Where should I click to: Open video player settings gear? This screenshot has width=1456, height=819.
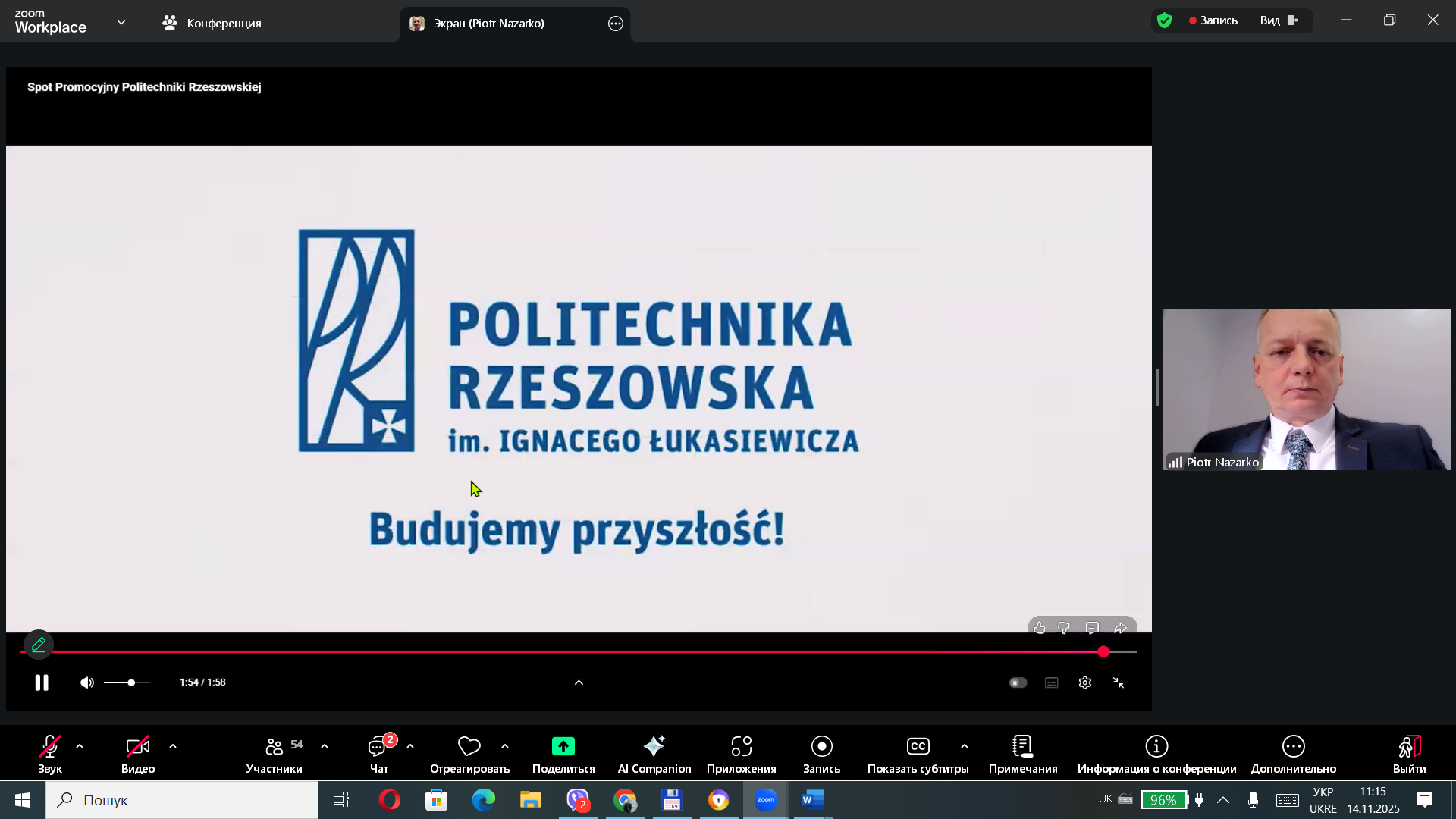click(x=1084, y=682)
